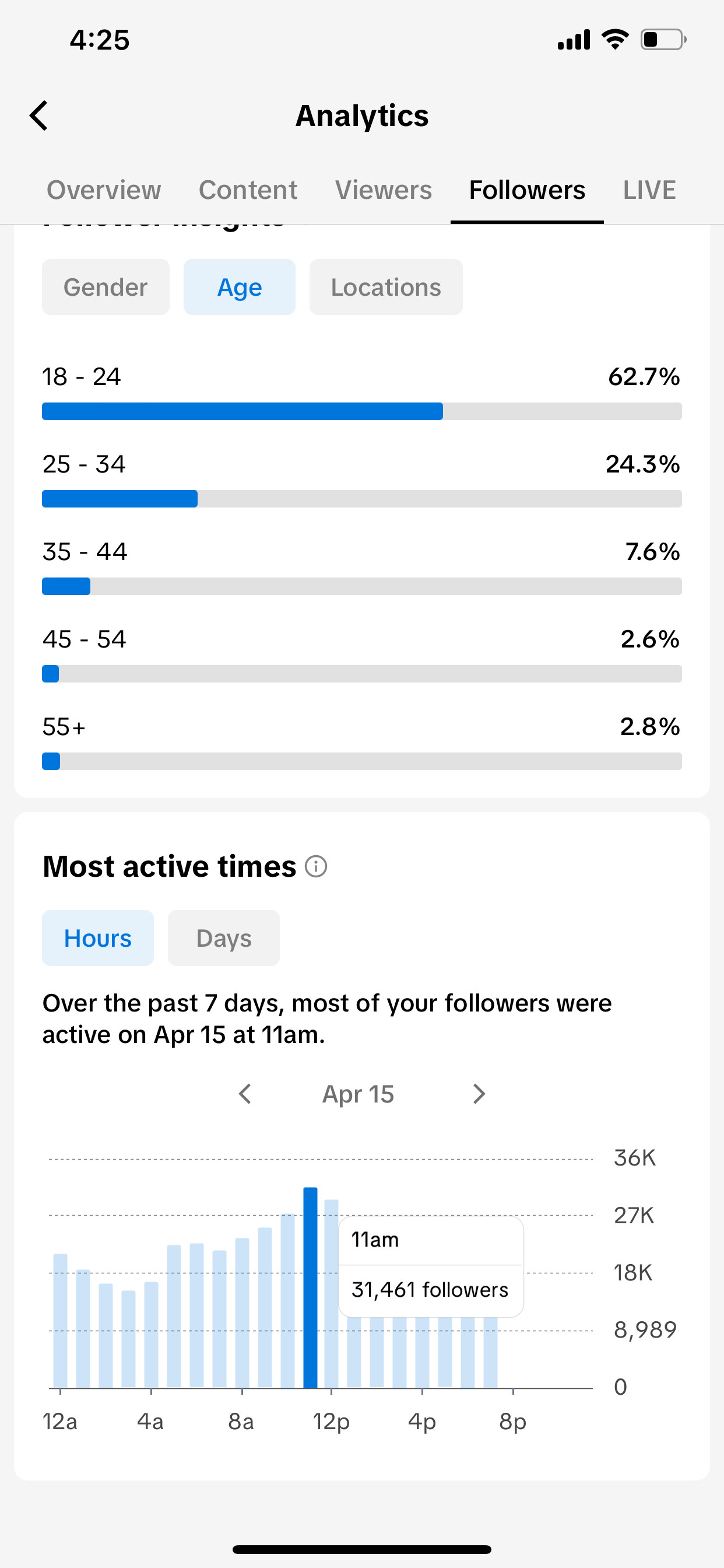Tap the battery status icon

[663, 40]
